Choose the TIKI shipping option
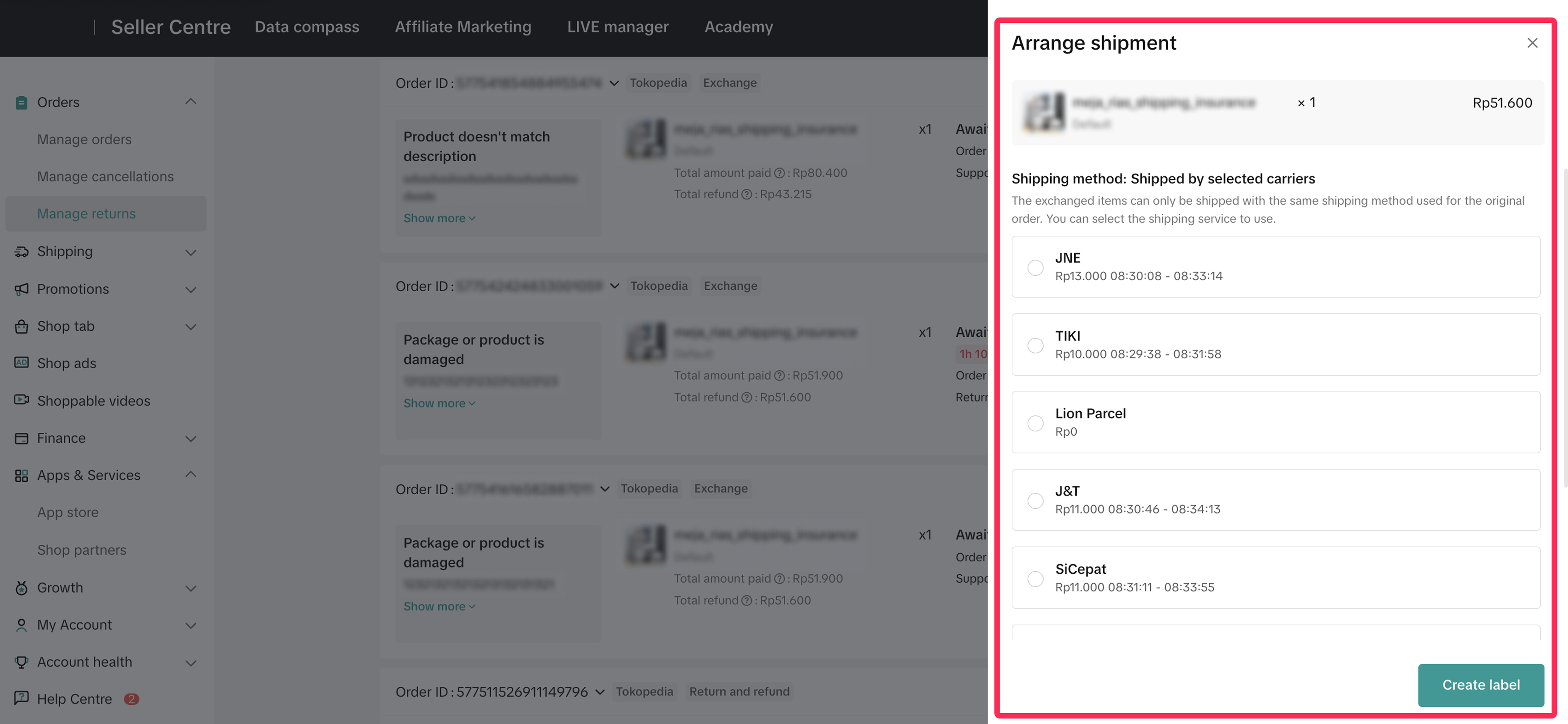 pyautogui.click(x=1035, y=345)
